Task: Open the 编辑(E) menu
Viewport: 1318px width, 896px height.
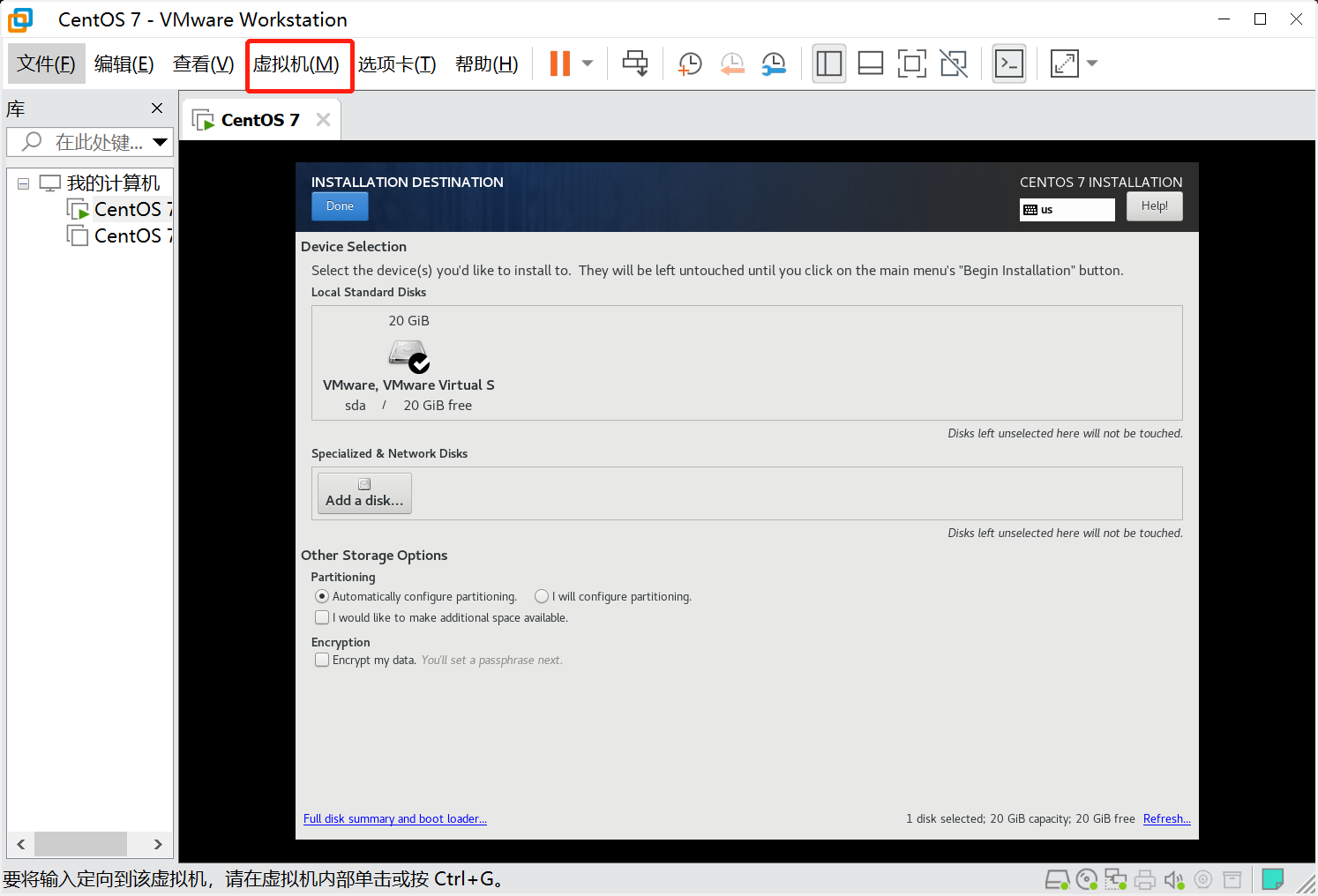Action: point(124,63)
